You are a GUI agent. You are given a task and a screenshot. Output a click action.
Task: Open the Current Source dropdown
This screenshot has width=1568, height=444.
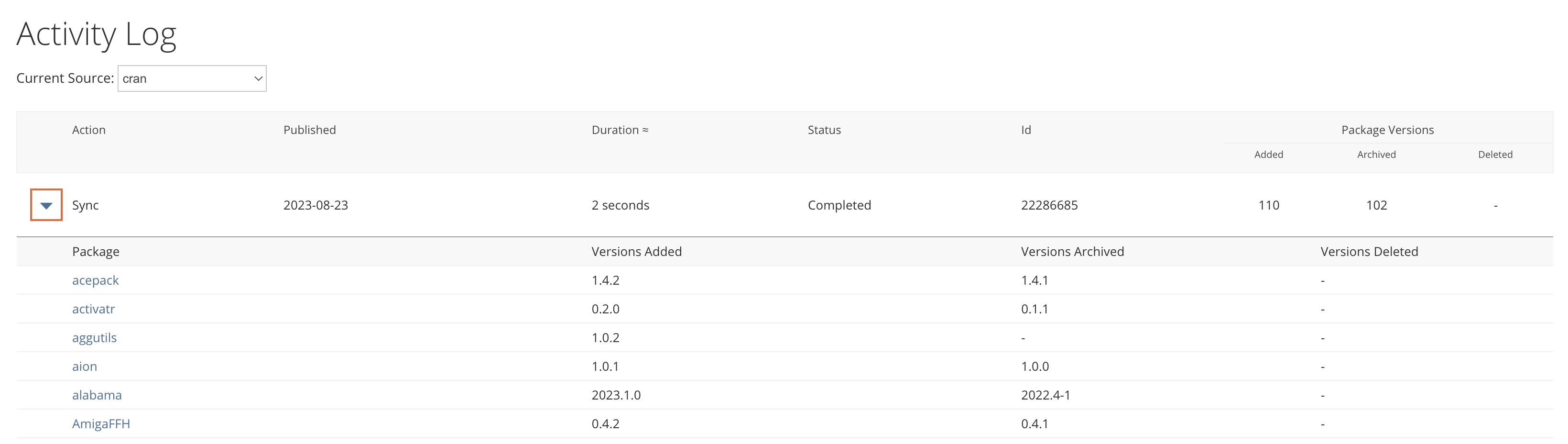coord(192,78)
